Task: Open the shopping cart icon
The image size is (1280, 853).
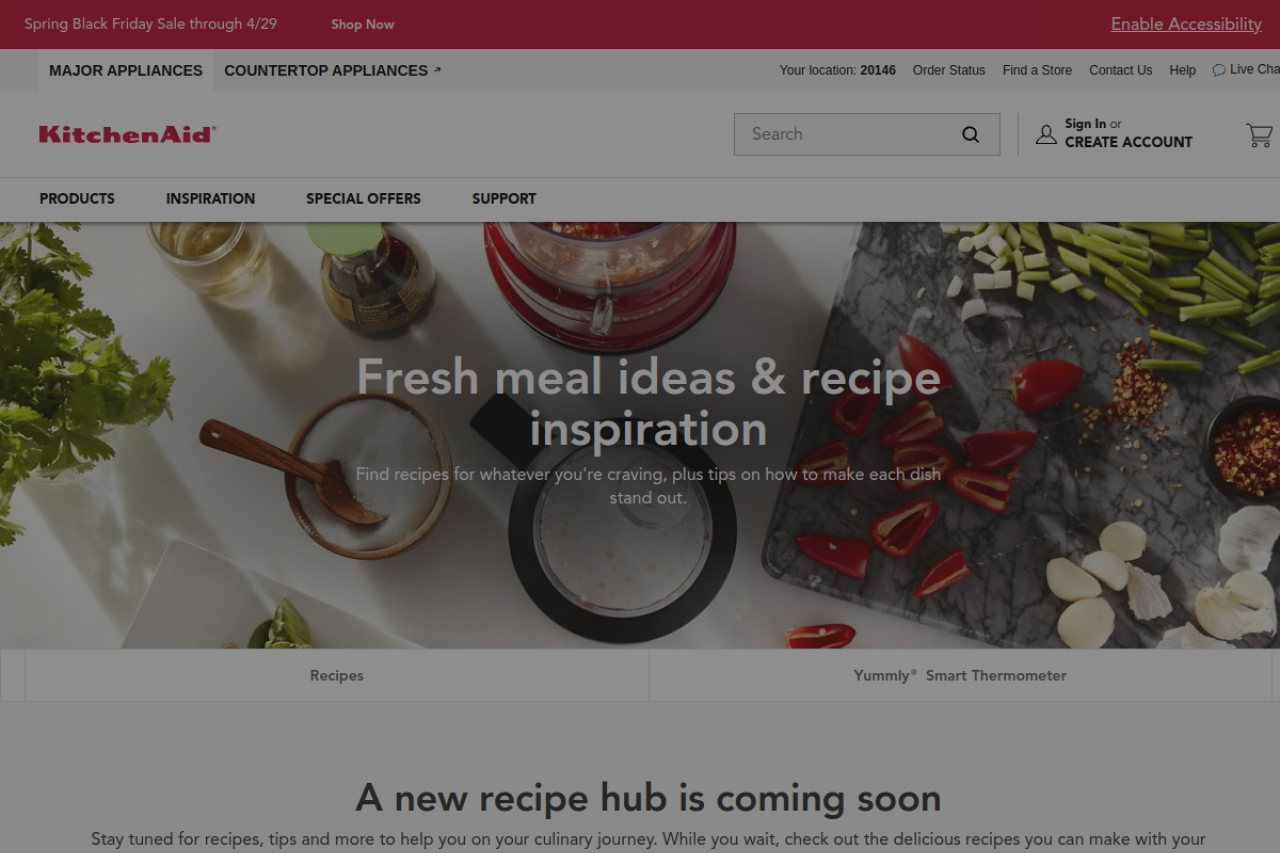Action: [1259, 135]
